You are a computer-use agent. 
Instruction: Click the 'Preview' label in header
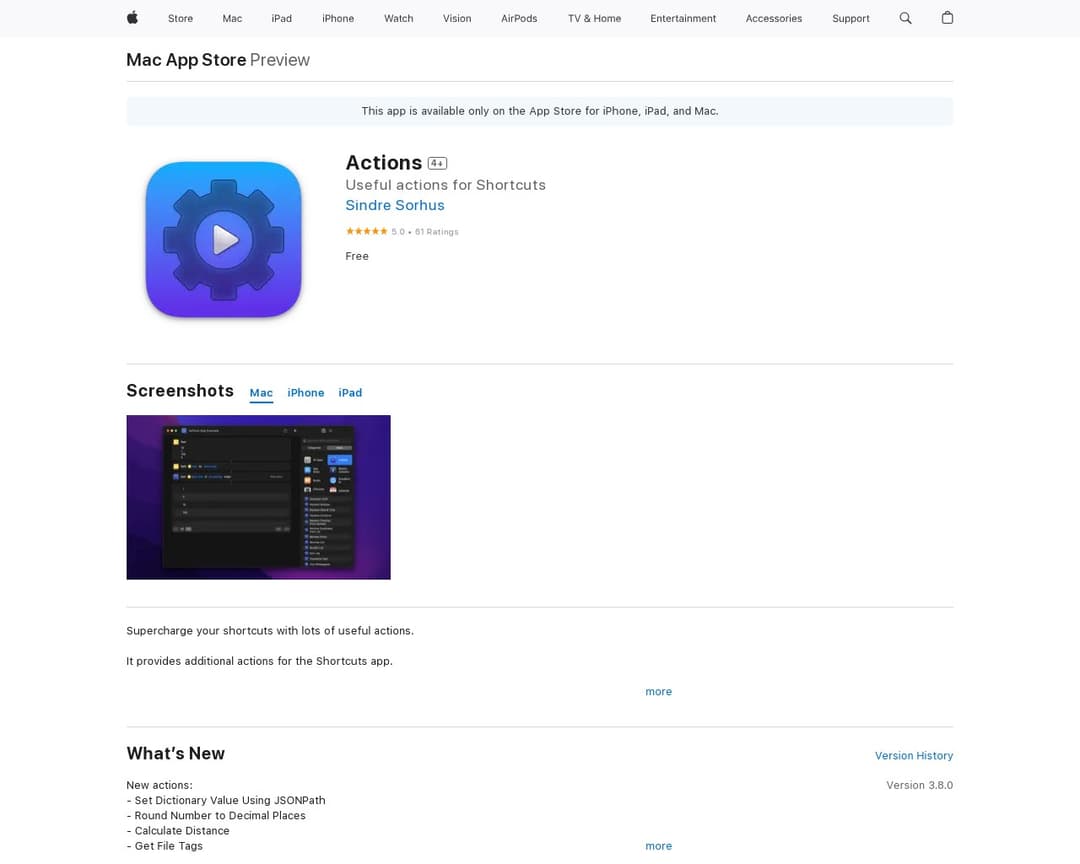click(280, 60)
